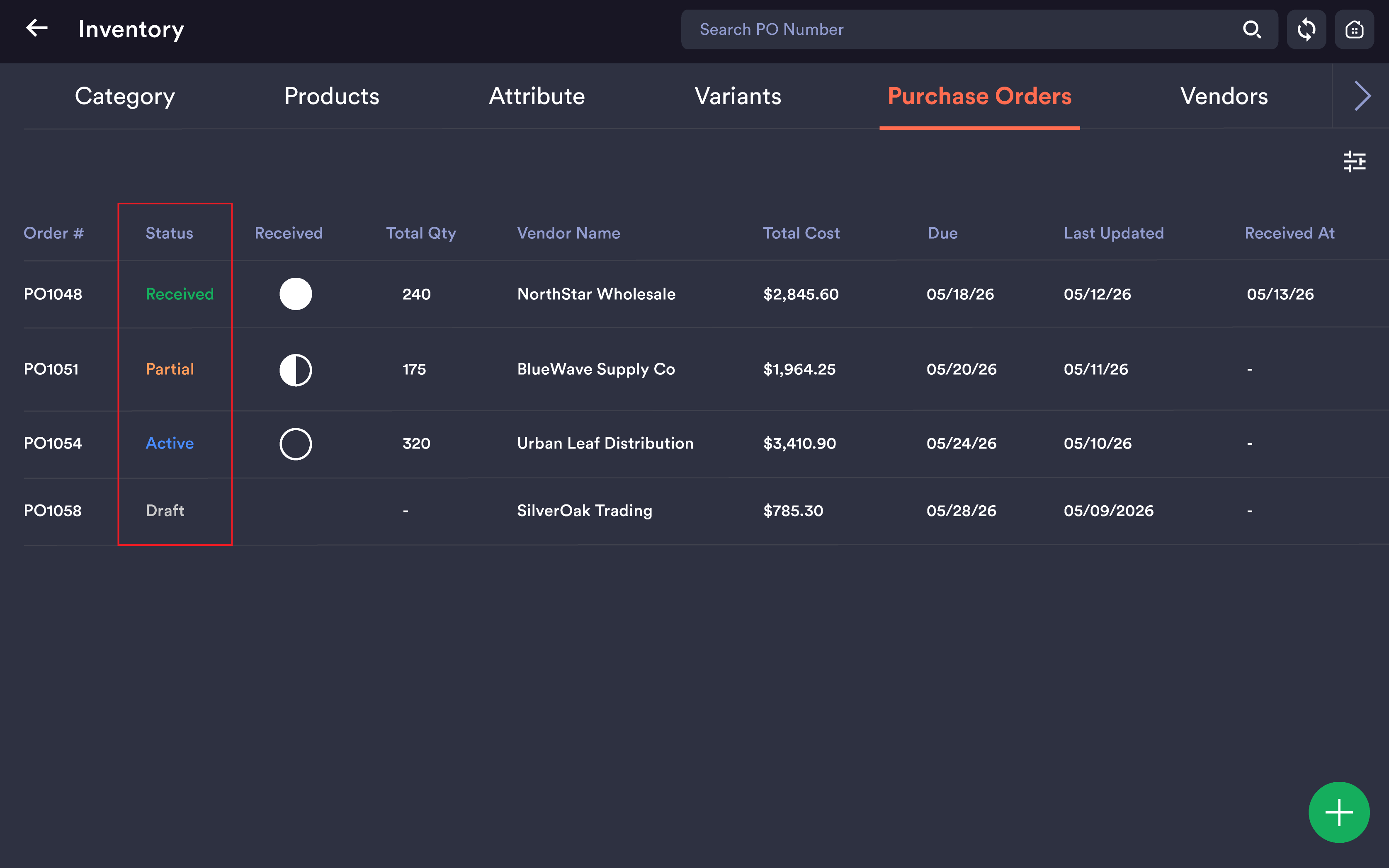Open order PO1054
This screenshot has width=1389, height=868.
53,443
